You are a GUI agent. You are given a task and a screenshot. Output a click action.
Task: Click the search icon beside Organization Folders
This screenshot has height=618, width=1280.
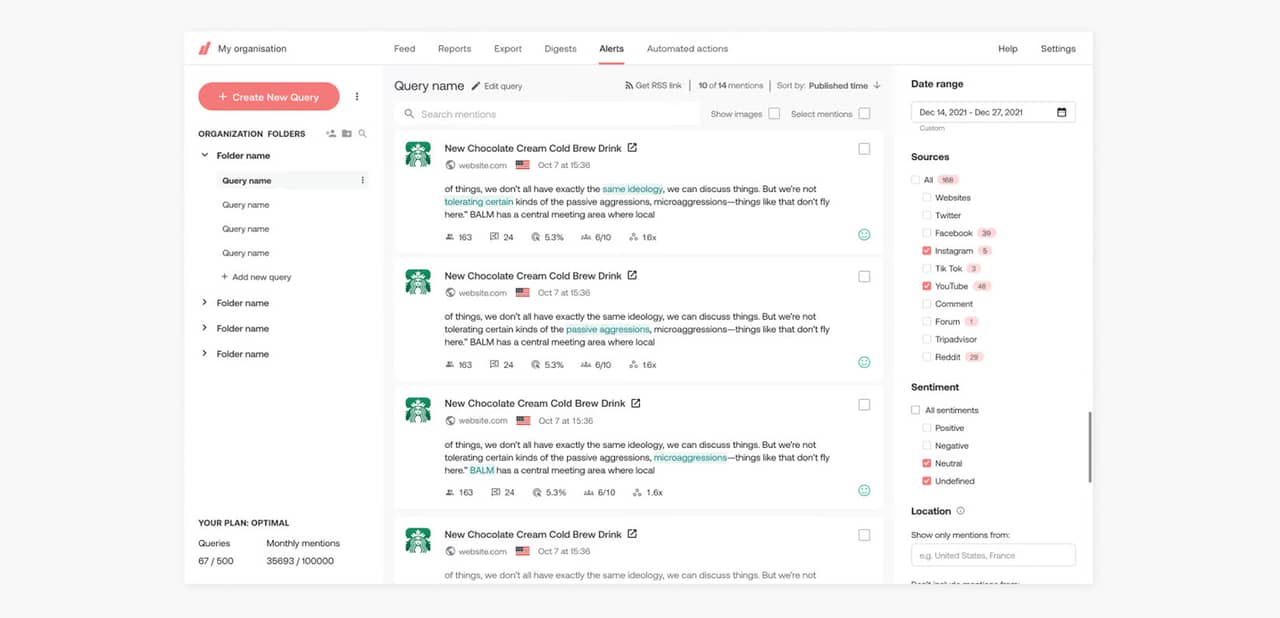tap(362, 134)
